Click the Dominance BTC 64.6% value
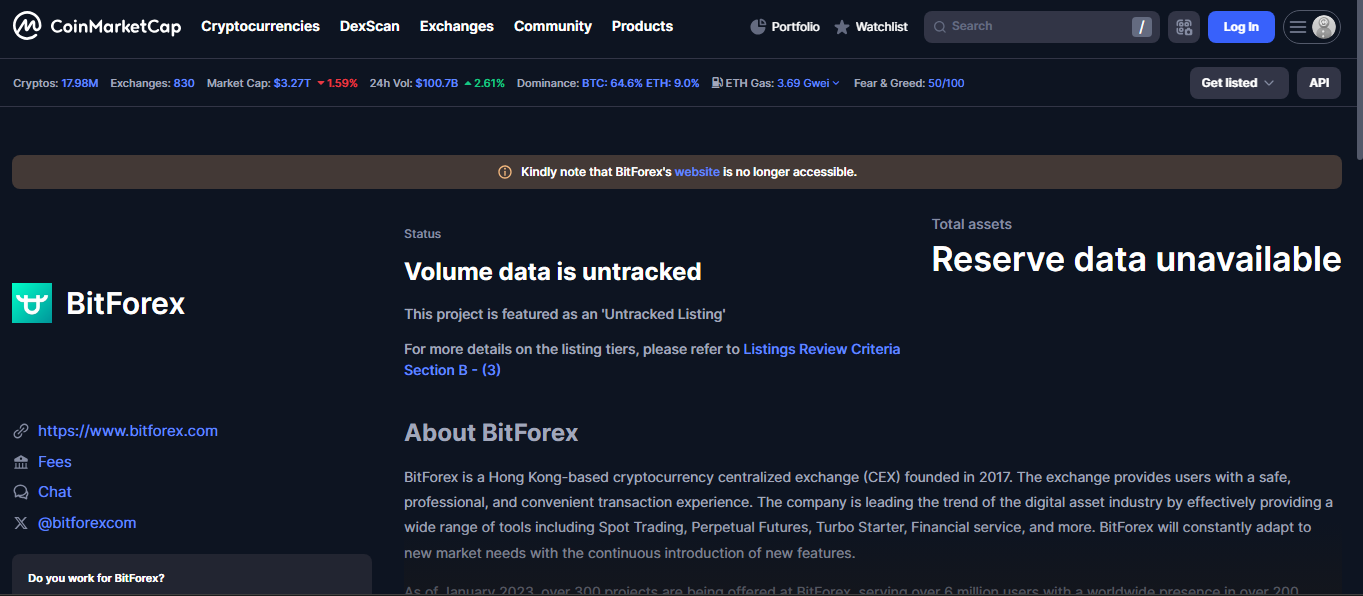The height and width of the screenshot is (596, 1363). click(x=612, y=83)
